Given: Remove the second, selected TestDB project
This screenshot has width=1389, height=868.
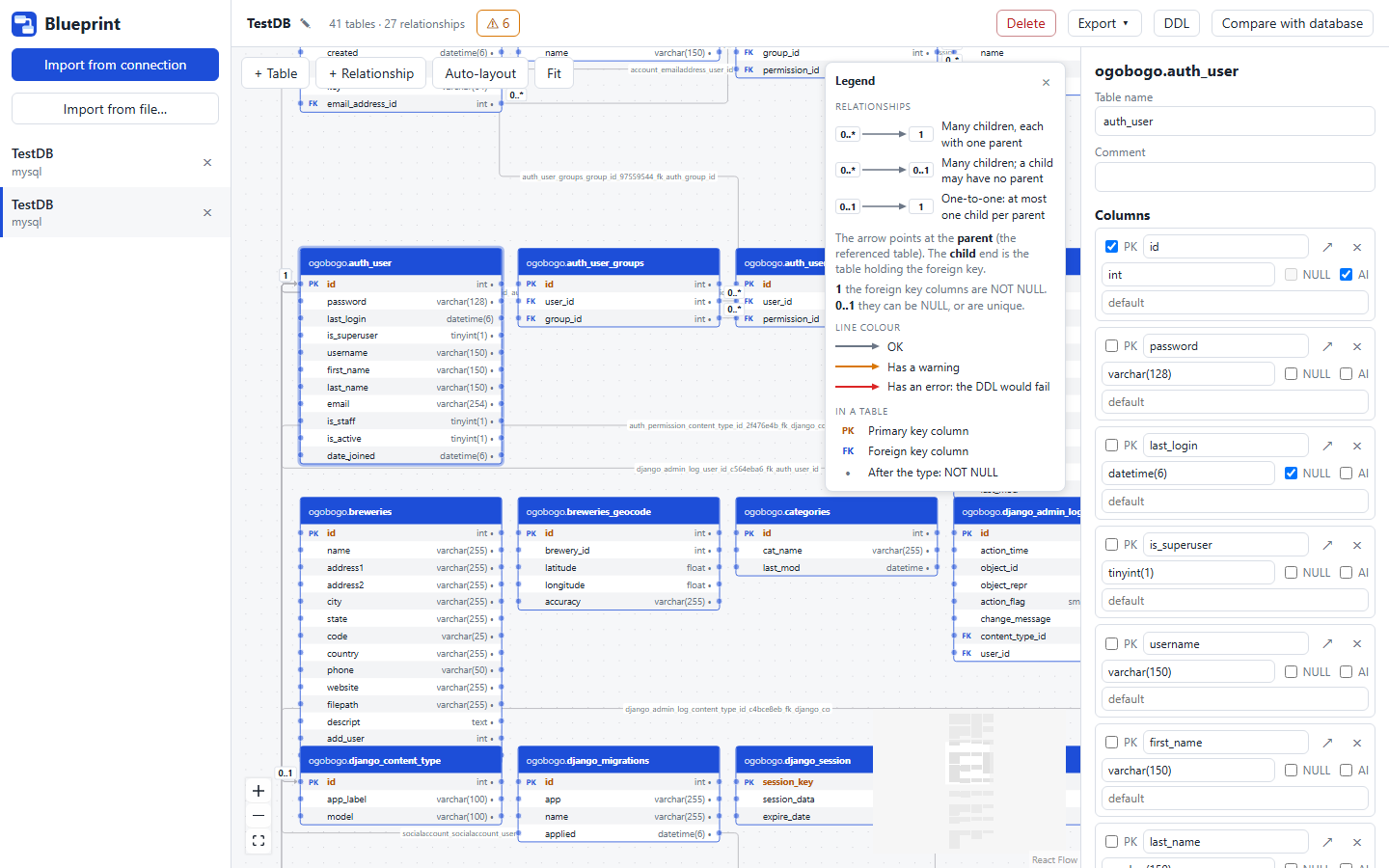Looking at the screenshot, I should point(207,212).
